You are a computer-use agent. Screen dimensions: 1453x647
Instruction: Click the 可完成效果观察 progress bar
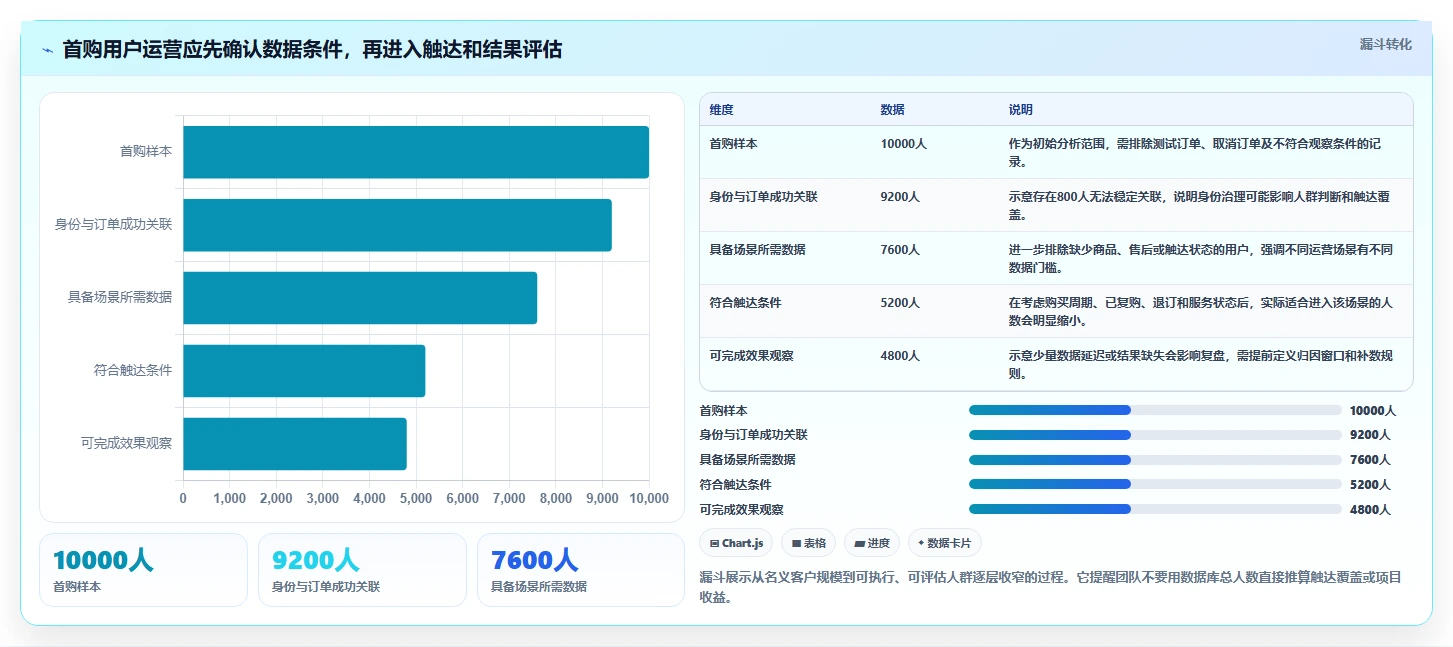[x=1155, y=509]
